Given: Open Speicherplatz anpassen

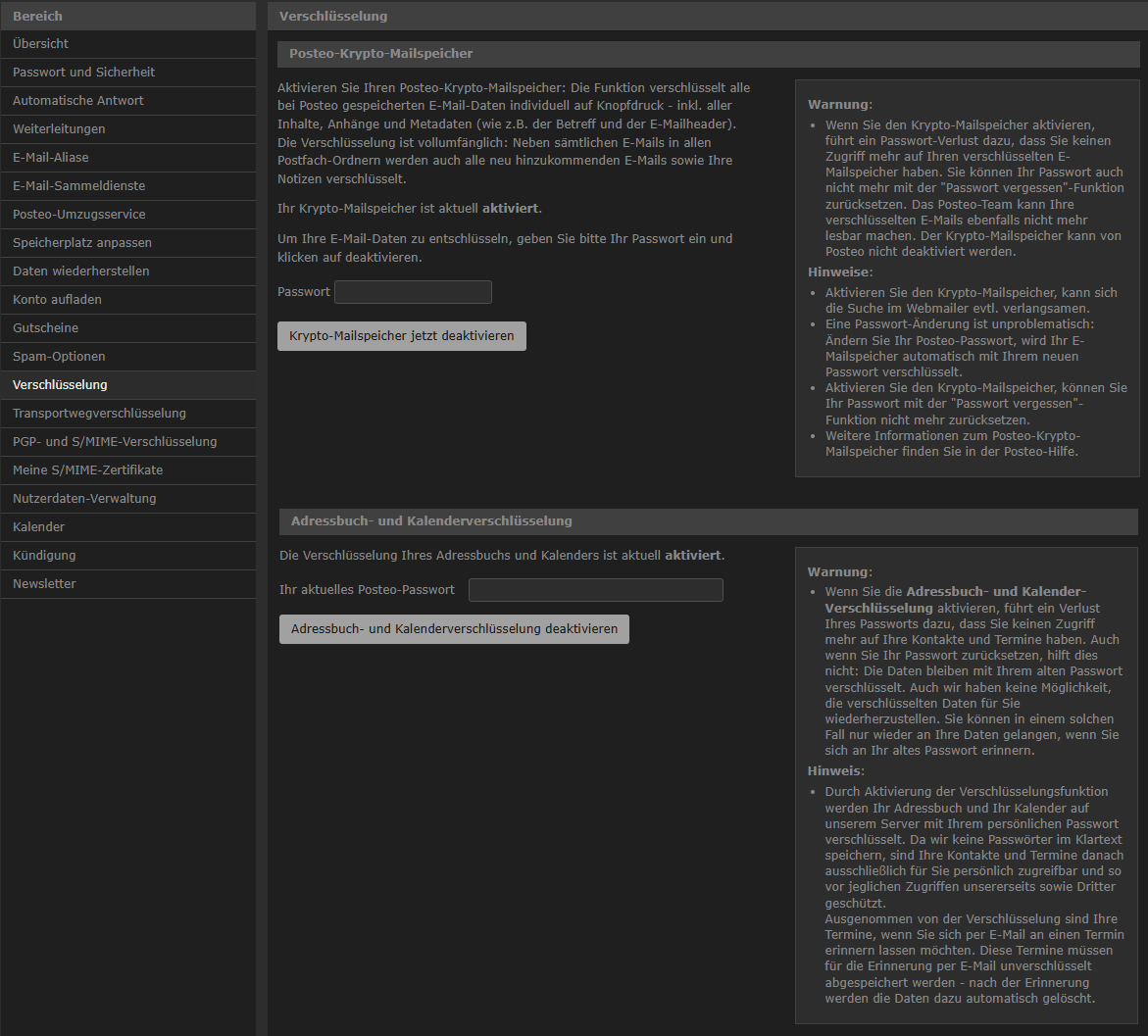Looking at the screenshot, I should pyautogui.click(x=128, y=243).
